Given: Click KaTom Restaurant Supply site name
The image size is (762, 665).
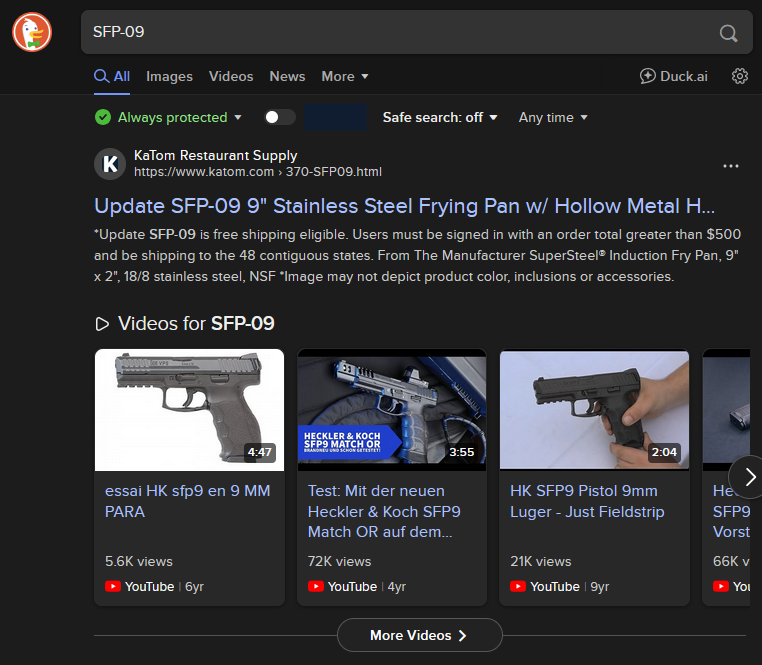Looking at the screenshot, I should [x=215, y=155].
